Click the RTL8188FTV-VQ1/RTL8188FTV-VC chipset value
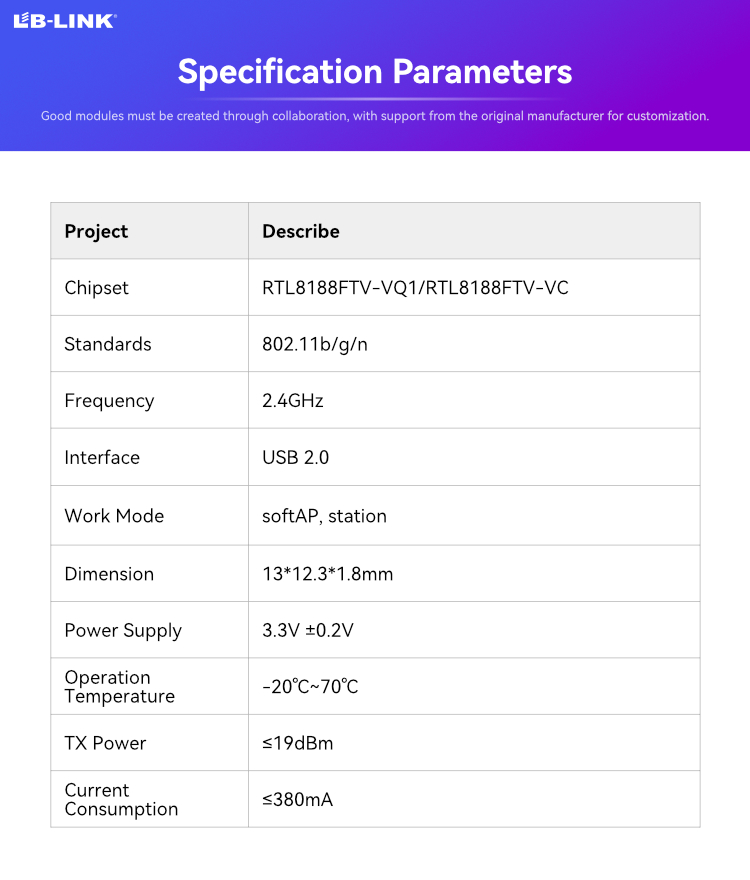 [415, 288]
